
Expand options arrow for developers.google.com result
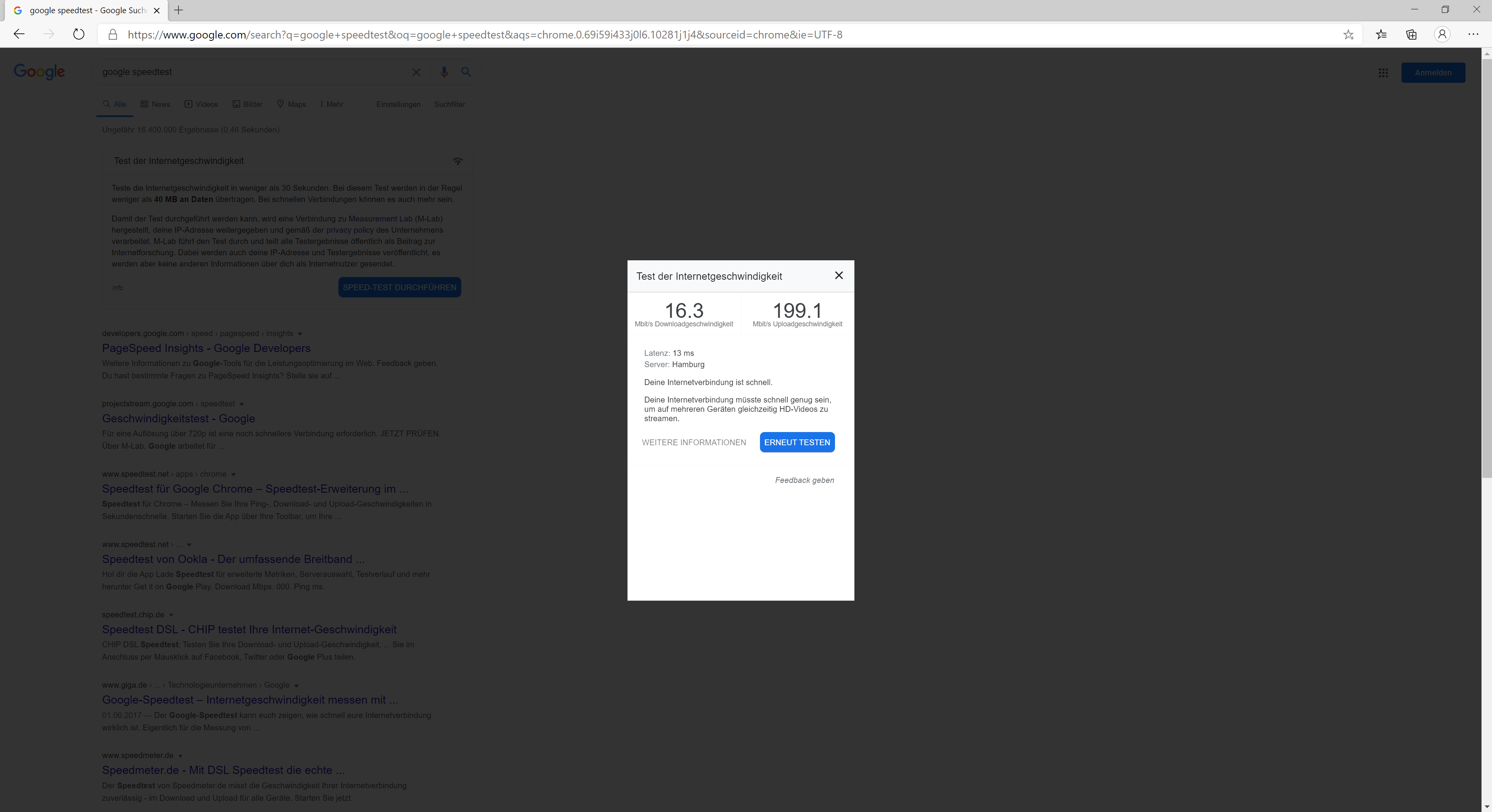point(300,334)
